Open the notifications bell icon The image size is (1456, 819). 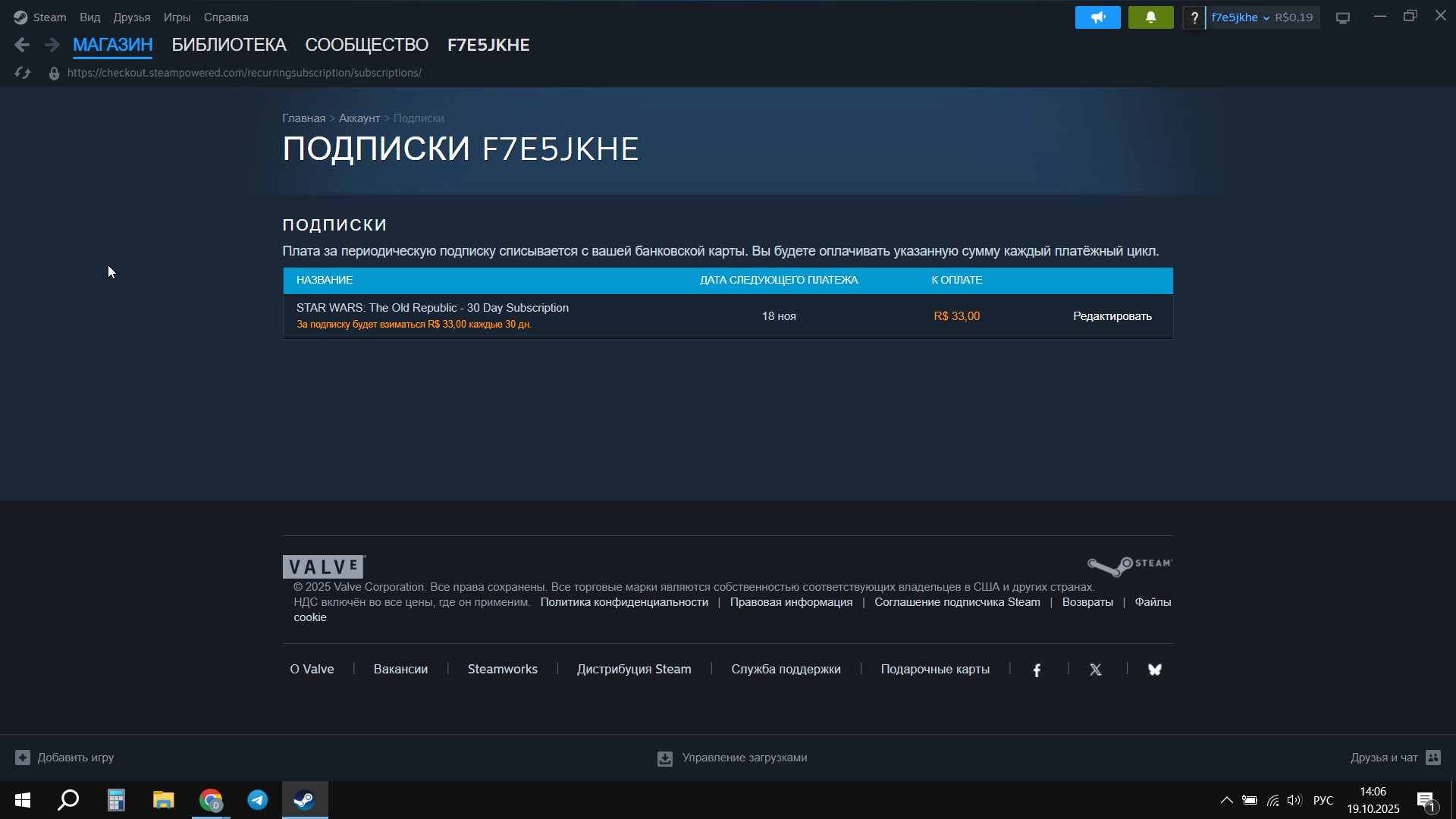(1150, 17)
